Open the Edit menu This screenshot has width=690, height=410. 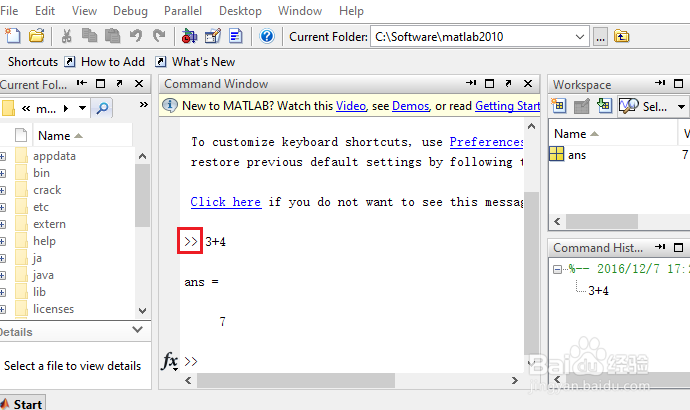[x=45, y=11]
